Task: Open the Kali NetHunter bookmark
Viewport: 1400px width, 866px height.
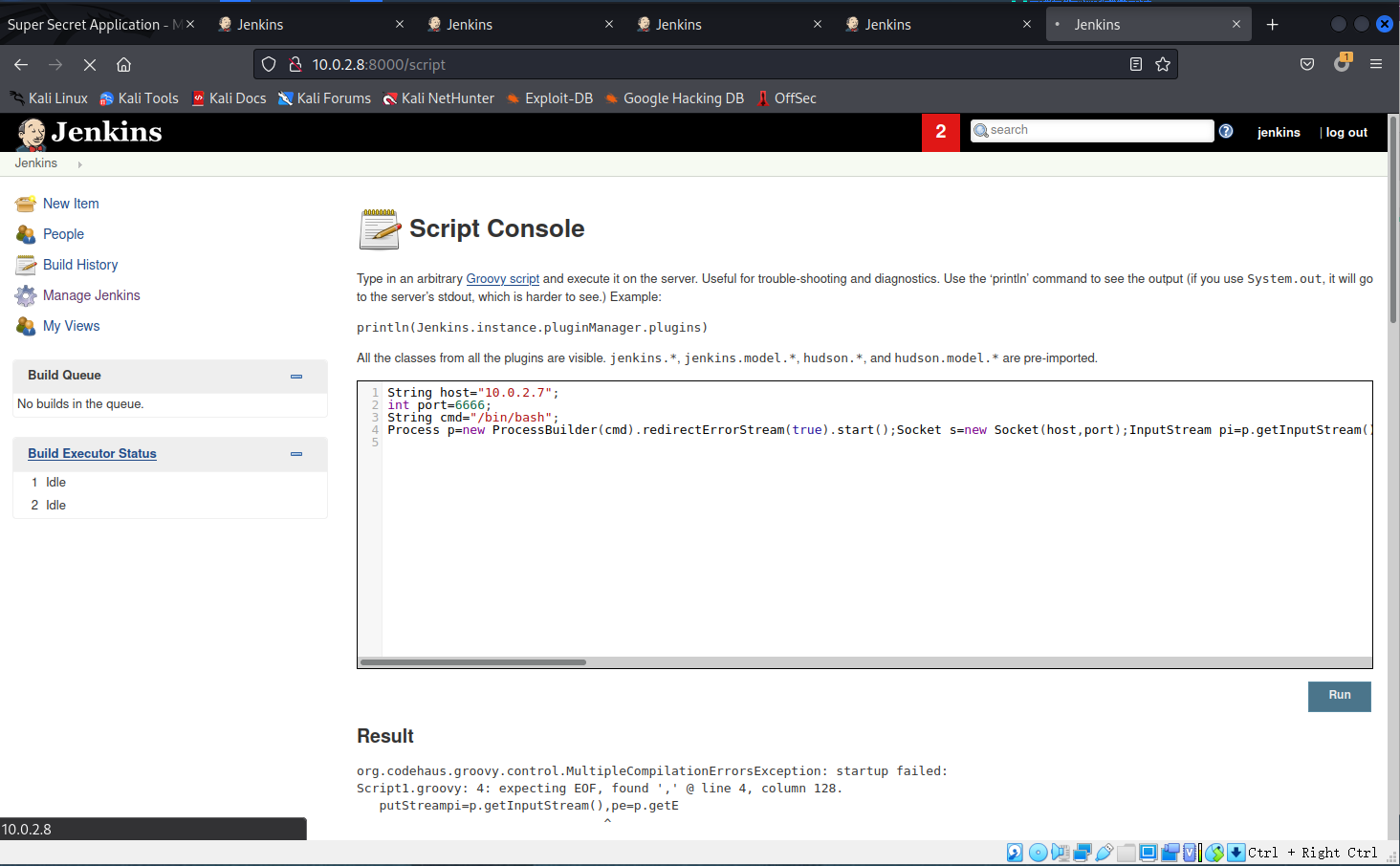Action: [439, 98]
